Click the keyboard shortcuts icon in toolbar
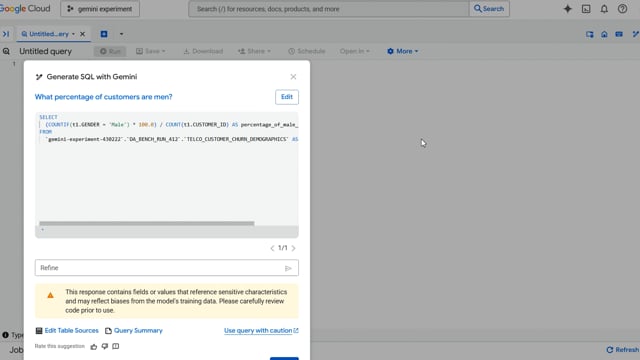 point(619,34)
